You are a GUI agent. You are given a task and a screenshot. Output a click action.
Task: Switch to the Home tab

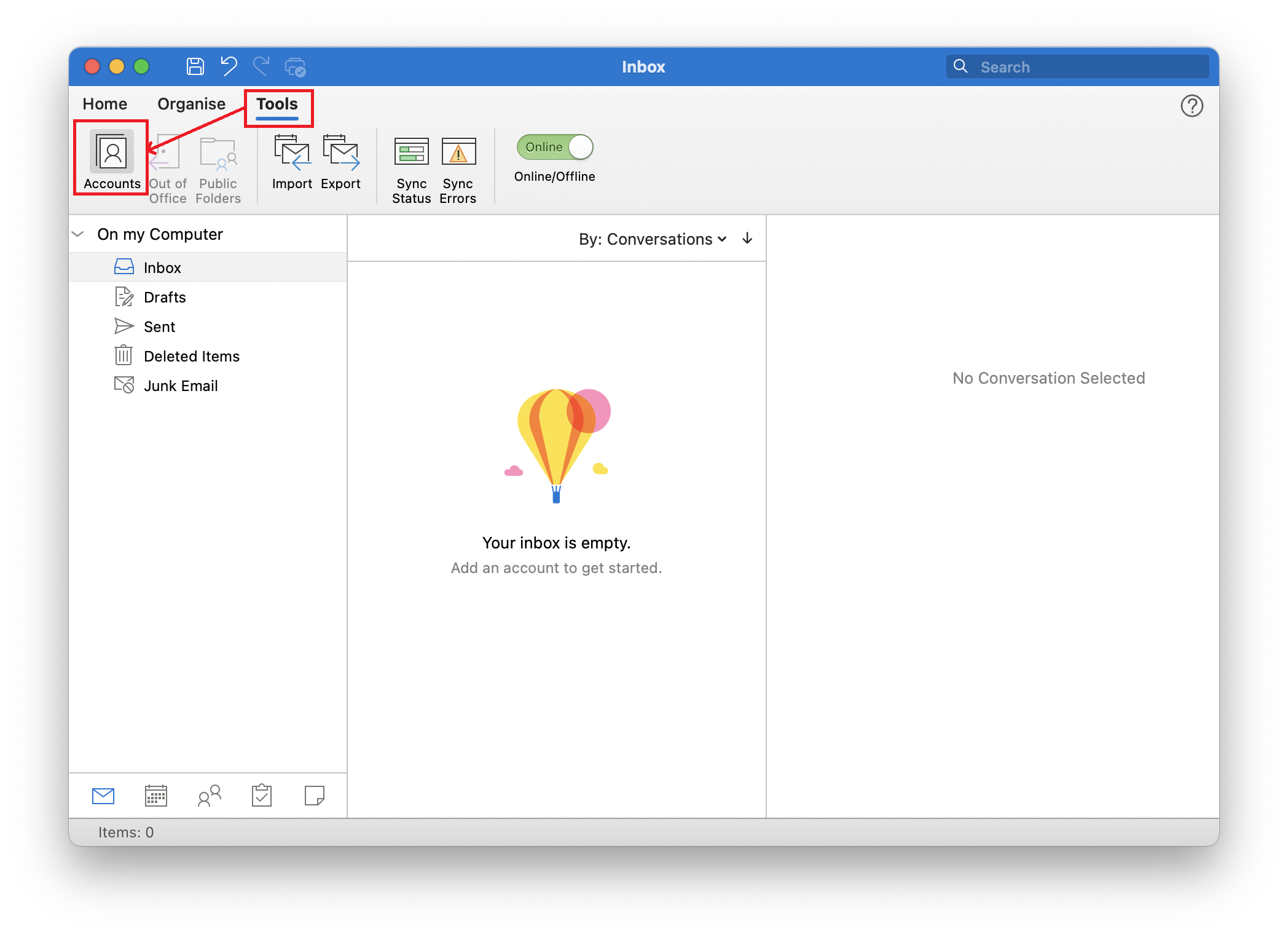tap(104, 103)
